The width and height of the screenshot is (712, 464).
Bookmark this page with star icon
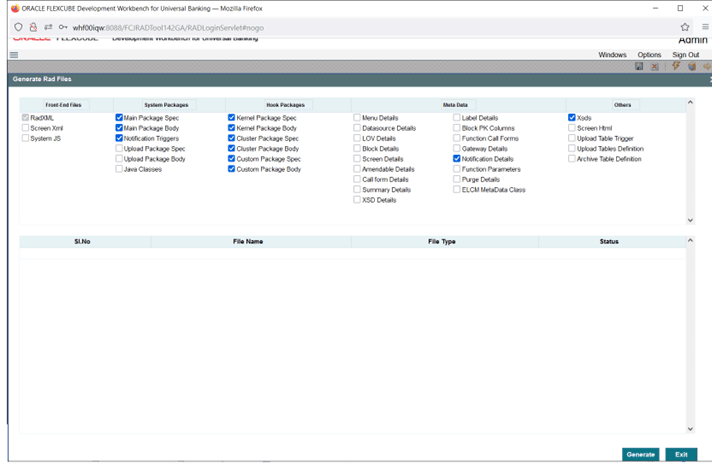[685, 27]
